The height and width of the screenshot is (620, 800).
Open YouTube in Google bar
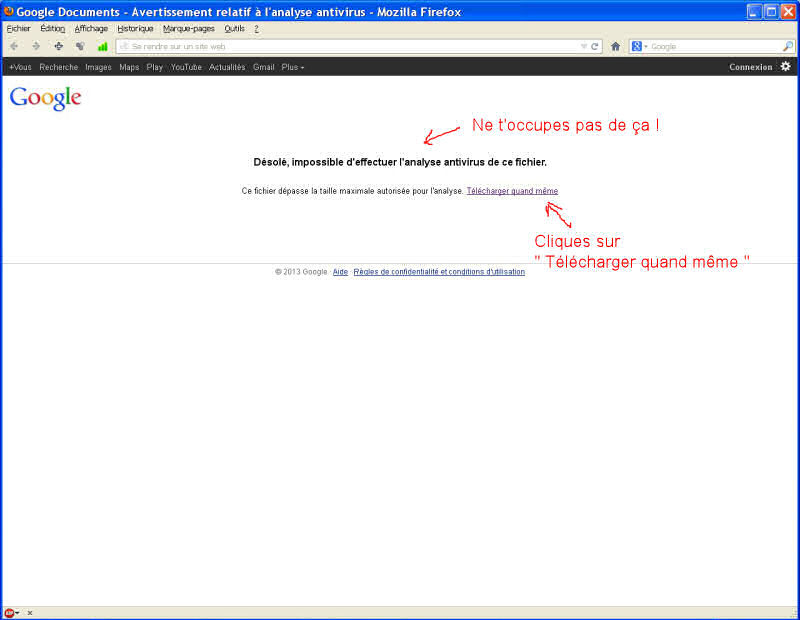point(186,67)
